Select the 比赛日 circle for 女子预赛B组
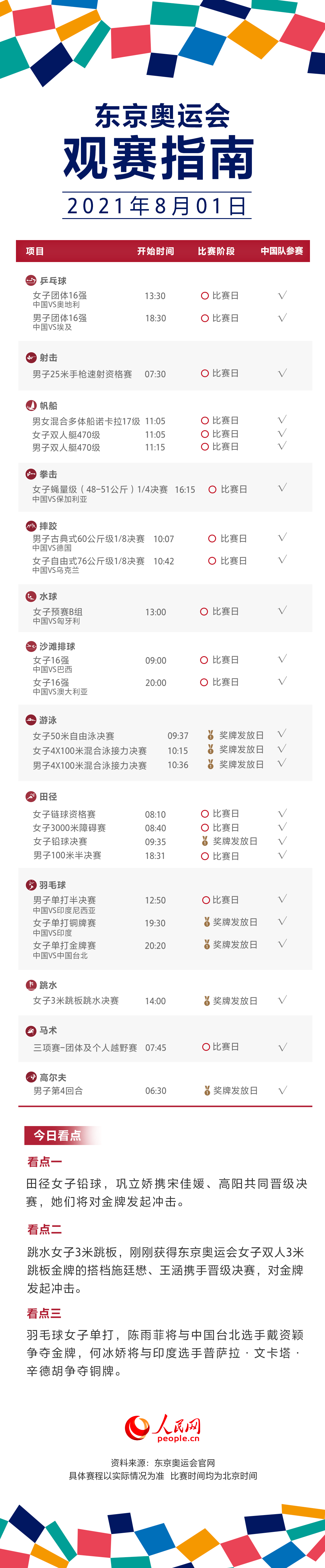Viewport: 325px width, 1568px height. (205, 611)
